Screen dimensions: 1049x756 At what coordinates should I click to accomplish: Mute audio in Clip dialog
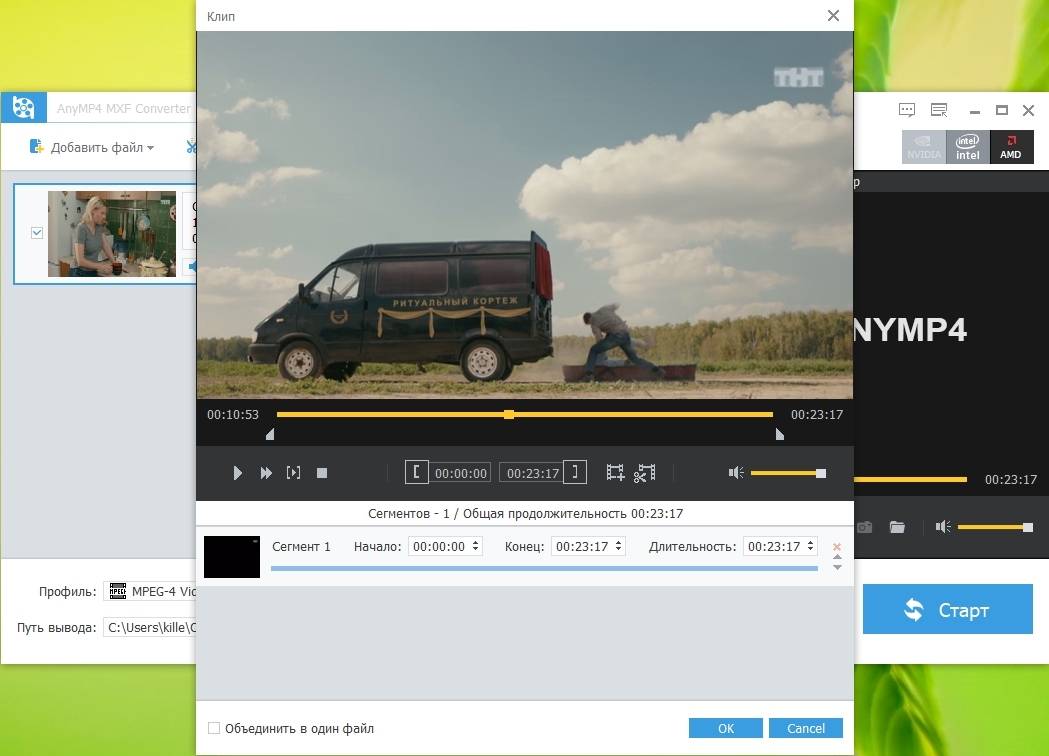point(736,473)
